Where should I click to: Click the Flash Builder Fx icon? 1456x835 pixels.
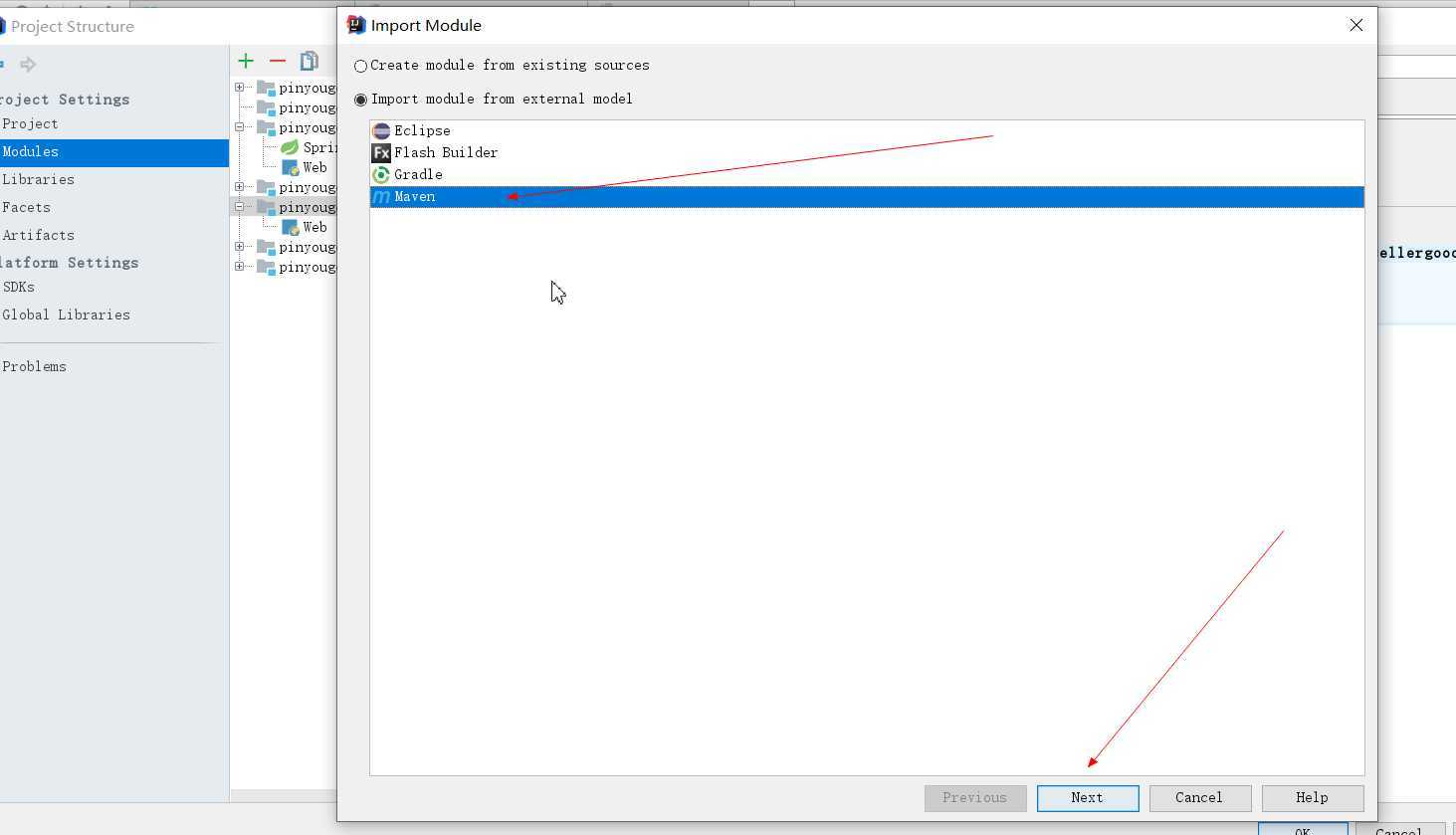pyautogui.click(x=381, y=152)
